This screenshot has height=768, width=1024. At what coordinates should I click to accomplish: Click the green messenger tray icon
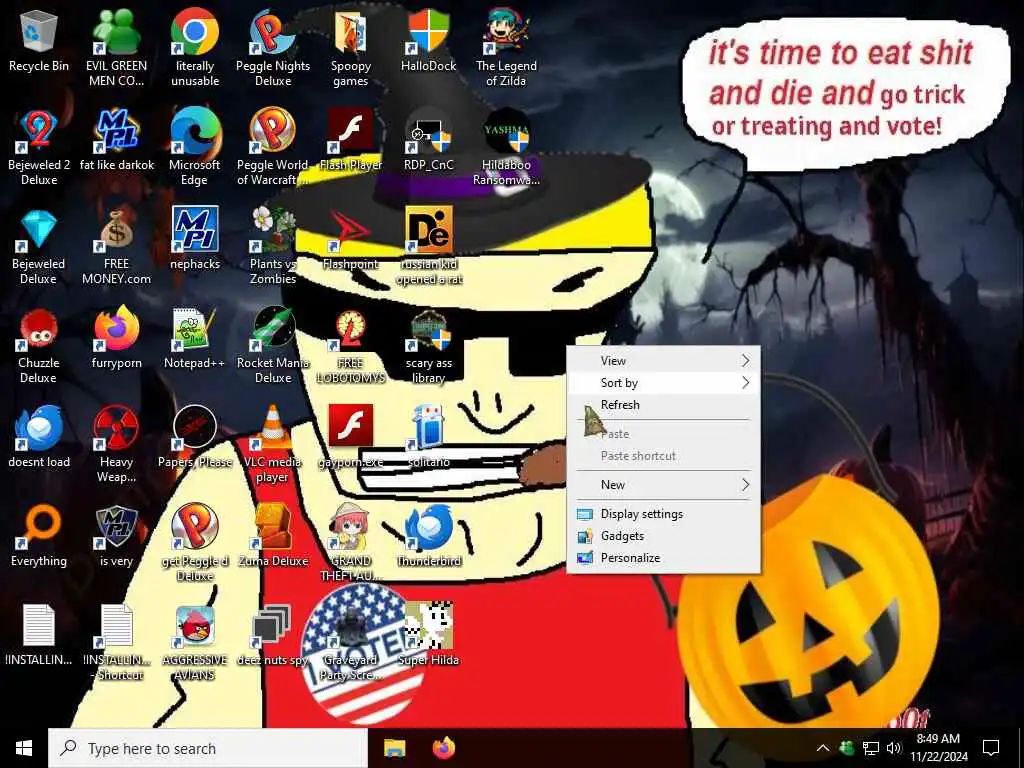click(847, 748)
